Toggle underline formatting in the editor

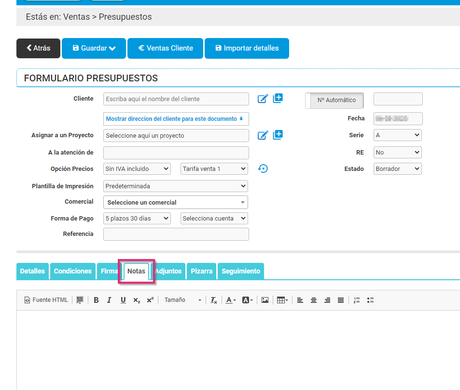[123, 300]
